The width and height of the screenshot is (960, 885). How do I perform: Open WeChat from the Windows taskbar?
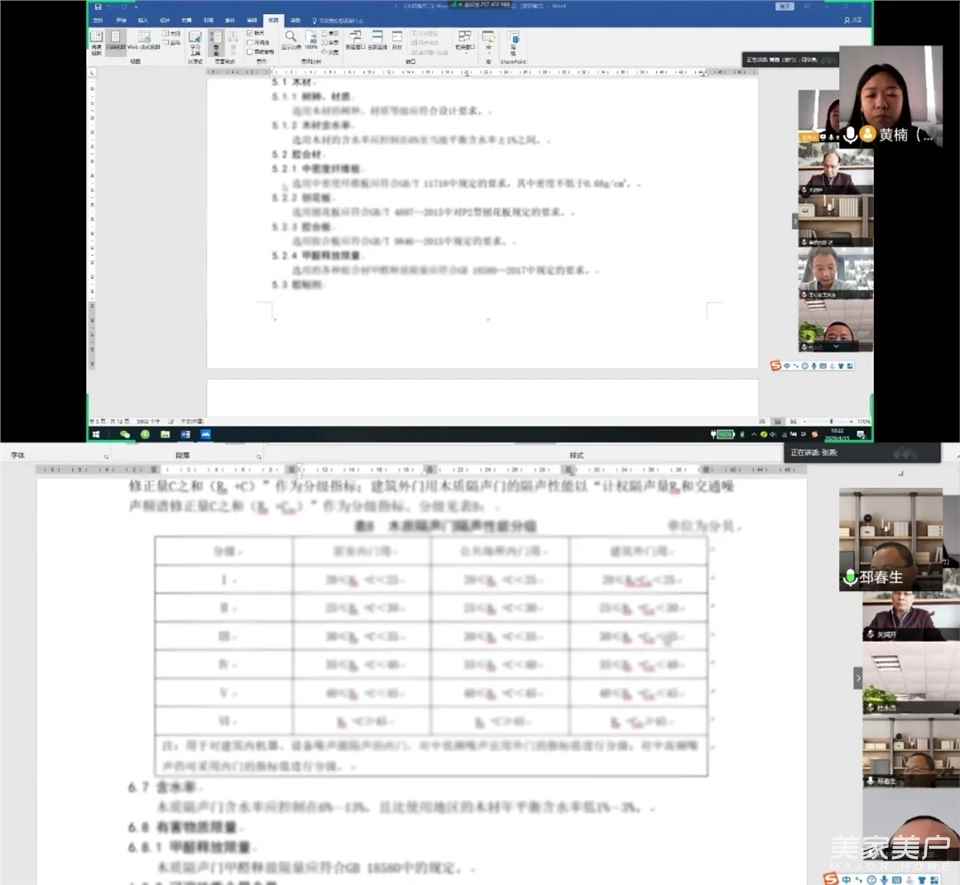click(x=125, y=434)
